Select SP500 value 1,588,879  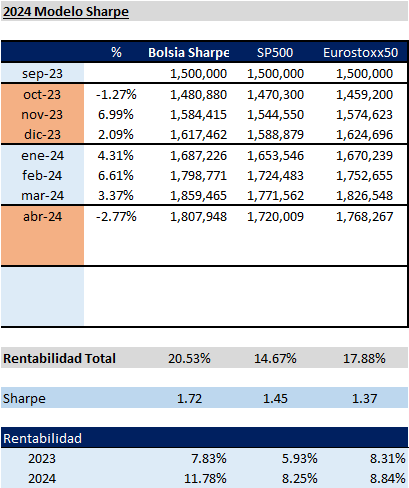click(275, 135)
